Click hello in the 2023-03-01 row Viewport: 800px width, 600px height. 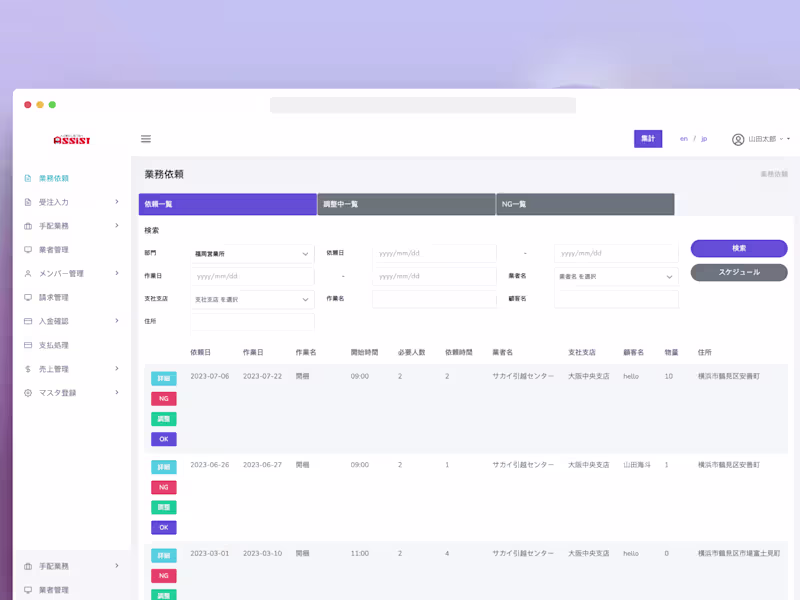point(631,553)
